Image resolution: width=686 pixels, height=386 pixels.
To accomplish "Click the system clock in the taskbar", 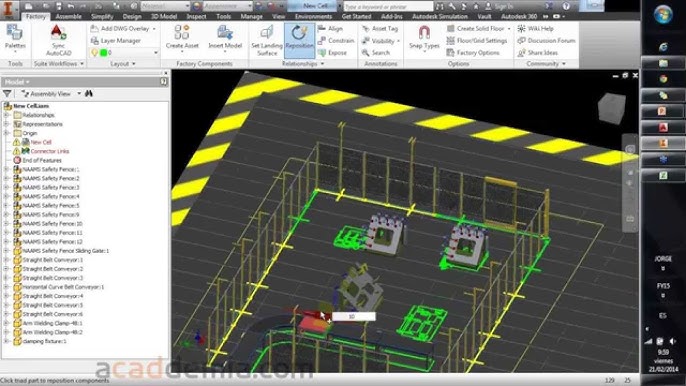I will 663,361.
